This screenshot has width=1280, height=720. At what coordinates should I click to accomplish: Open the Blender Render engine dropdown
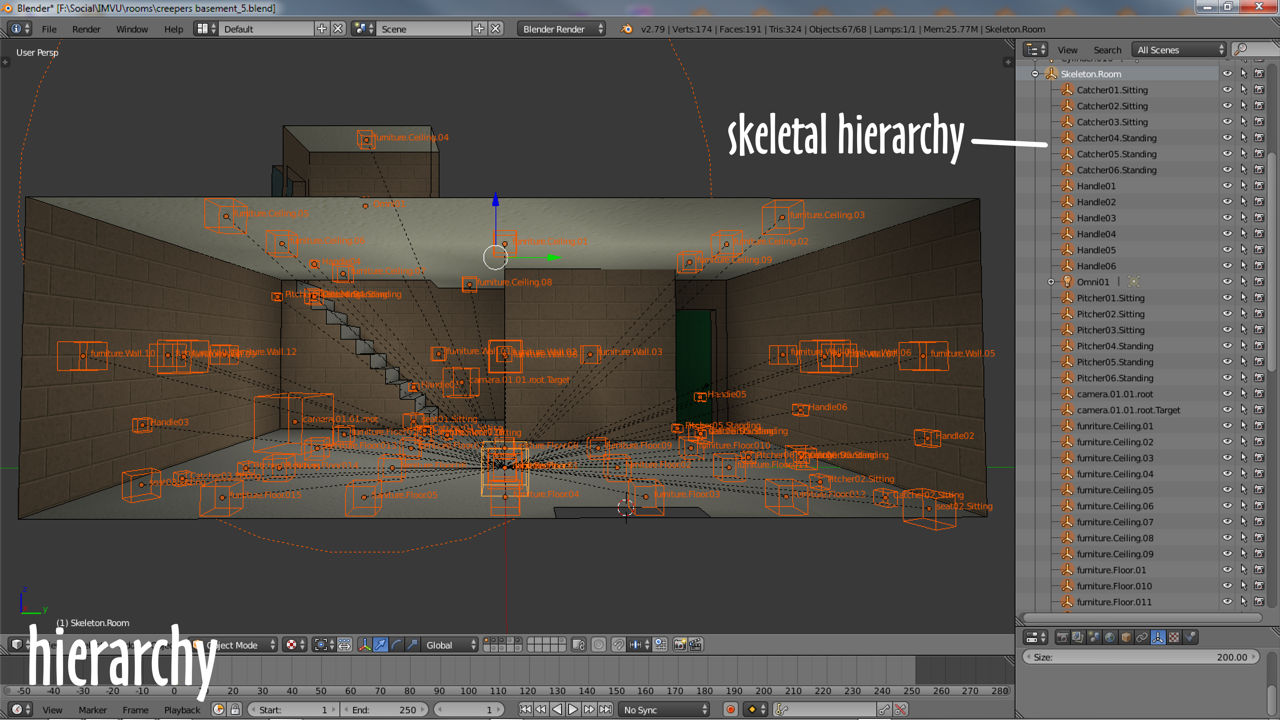click(x=562, y=29)
